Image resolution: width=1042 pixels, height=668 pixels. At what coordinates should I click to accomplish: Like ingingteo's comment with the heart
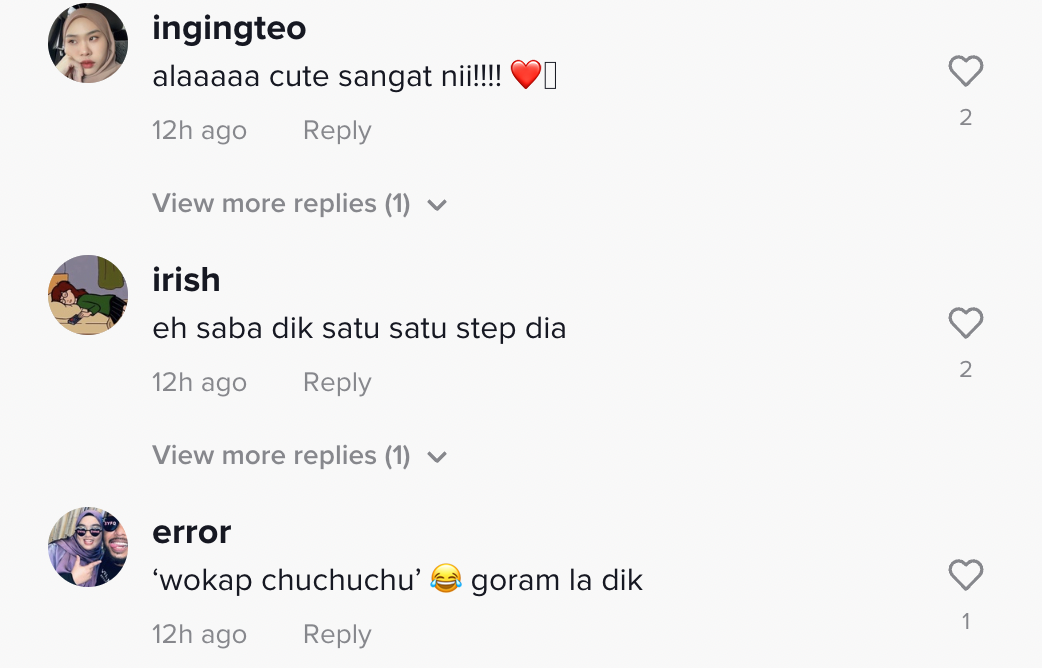point(965,71)
